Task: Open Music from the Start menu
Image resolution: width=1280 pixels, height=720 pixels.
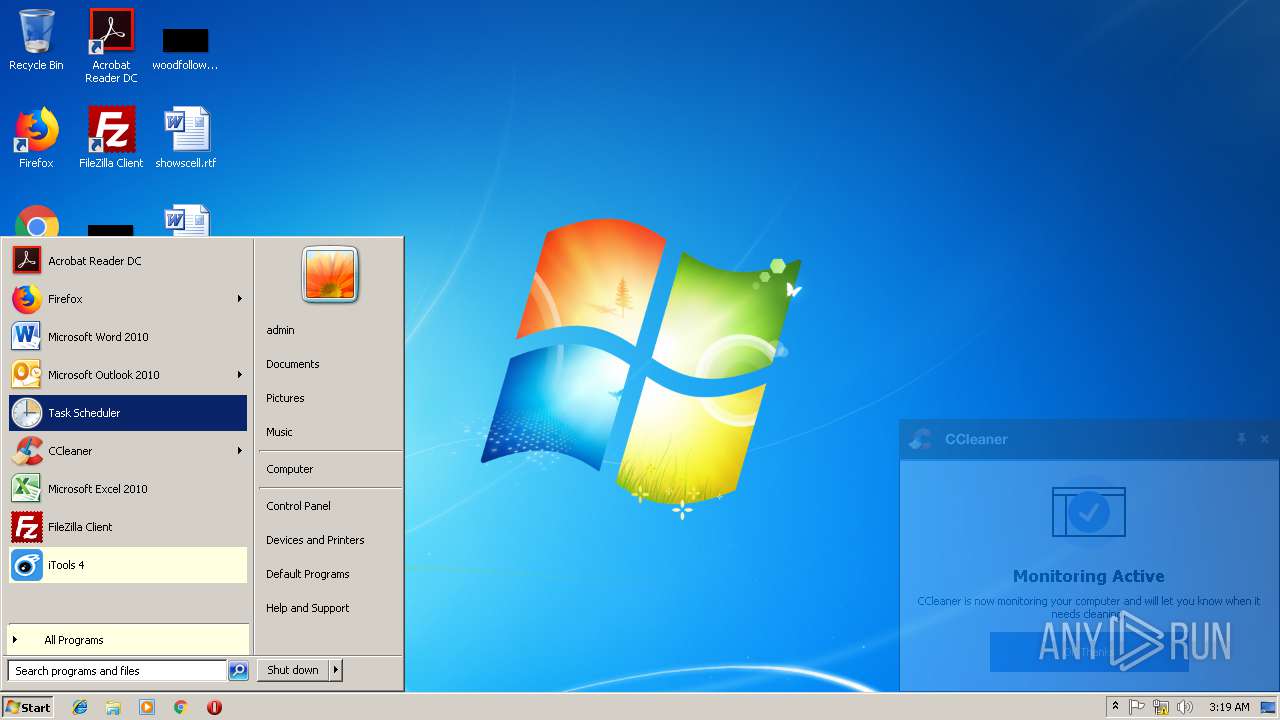Action: 279,432
